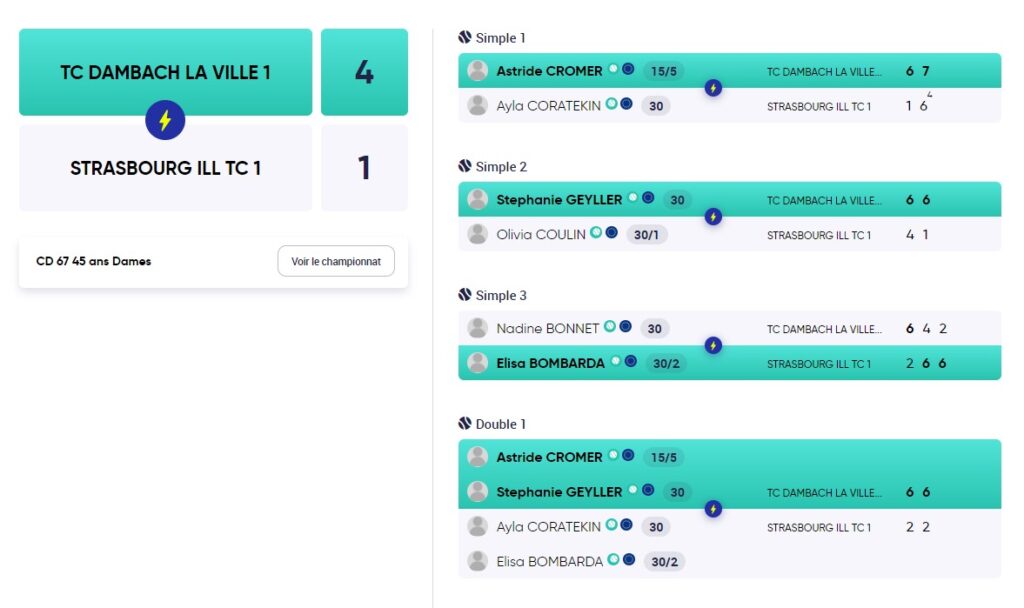The height and width of the screenshot is (608, 1024).
Task: Click the lightning icon in Simple 3 match
Action: 713,345
